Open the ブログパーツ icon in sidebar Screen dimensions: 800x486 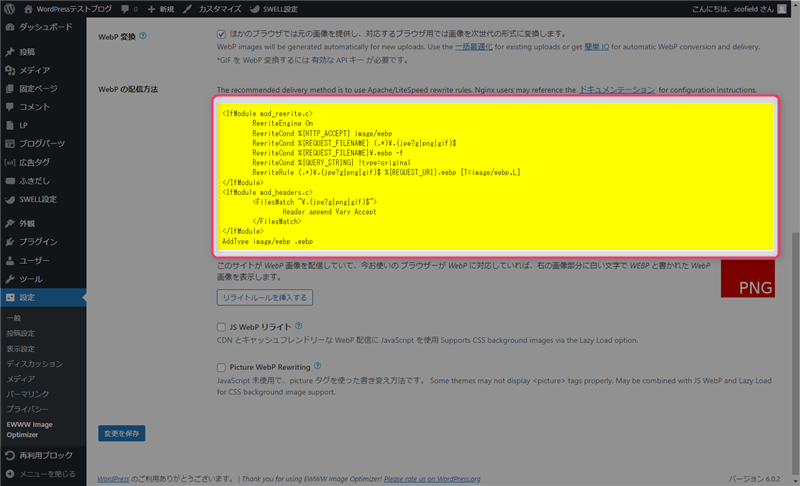click(10, 143)
